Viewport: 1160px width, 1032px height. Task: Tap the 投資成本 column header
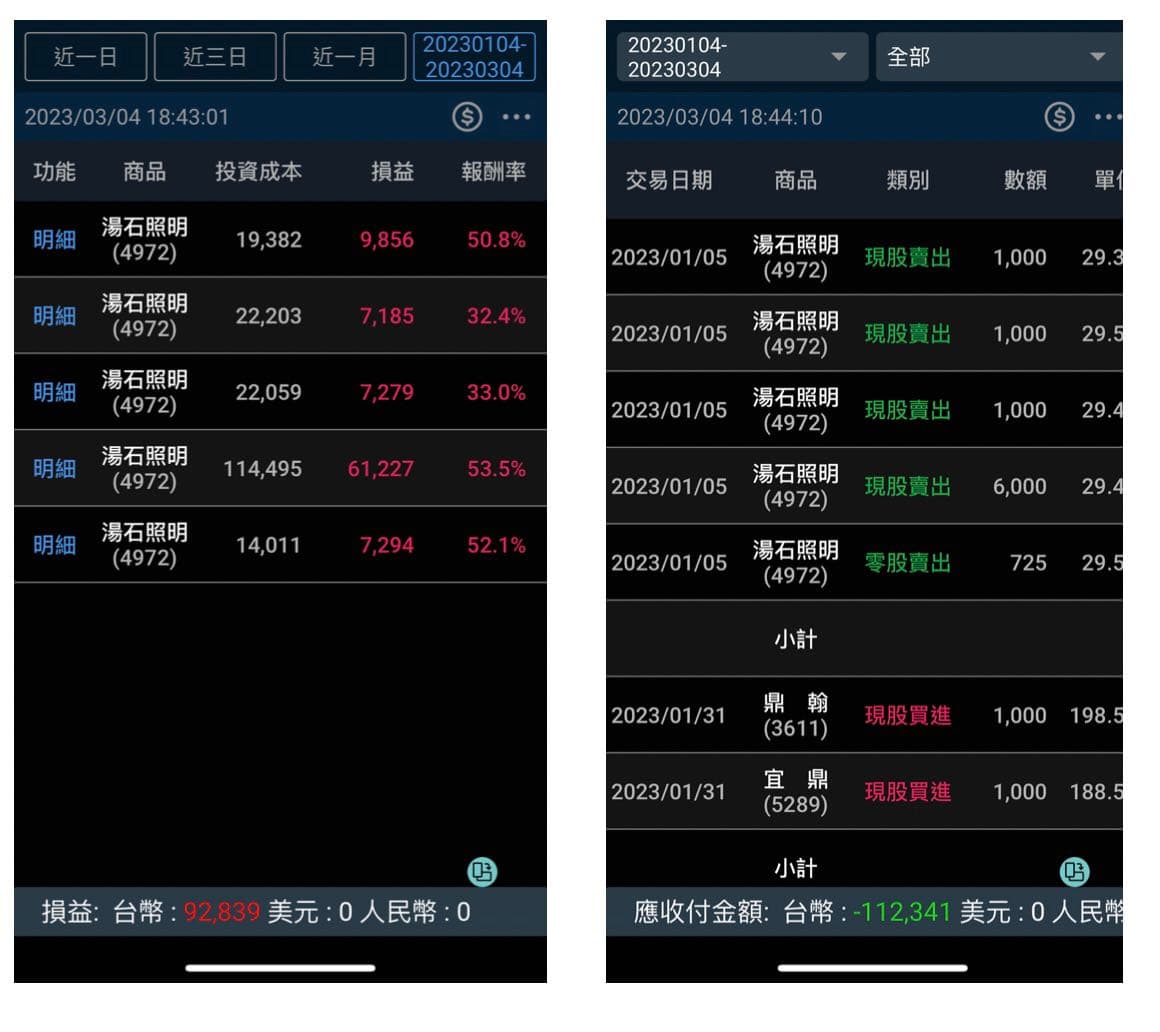(x=258, y=172)
